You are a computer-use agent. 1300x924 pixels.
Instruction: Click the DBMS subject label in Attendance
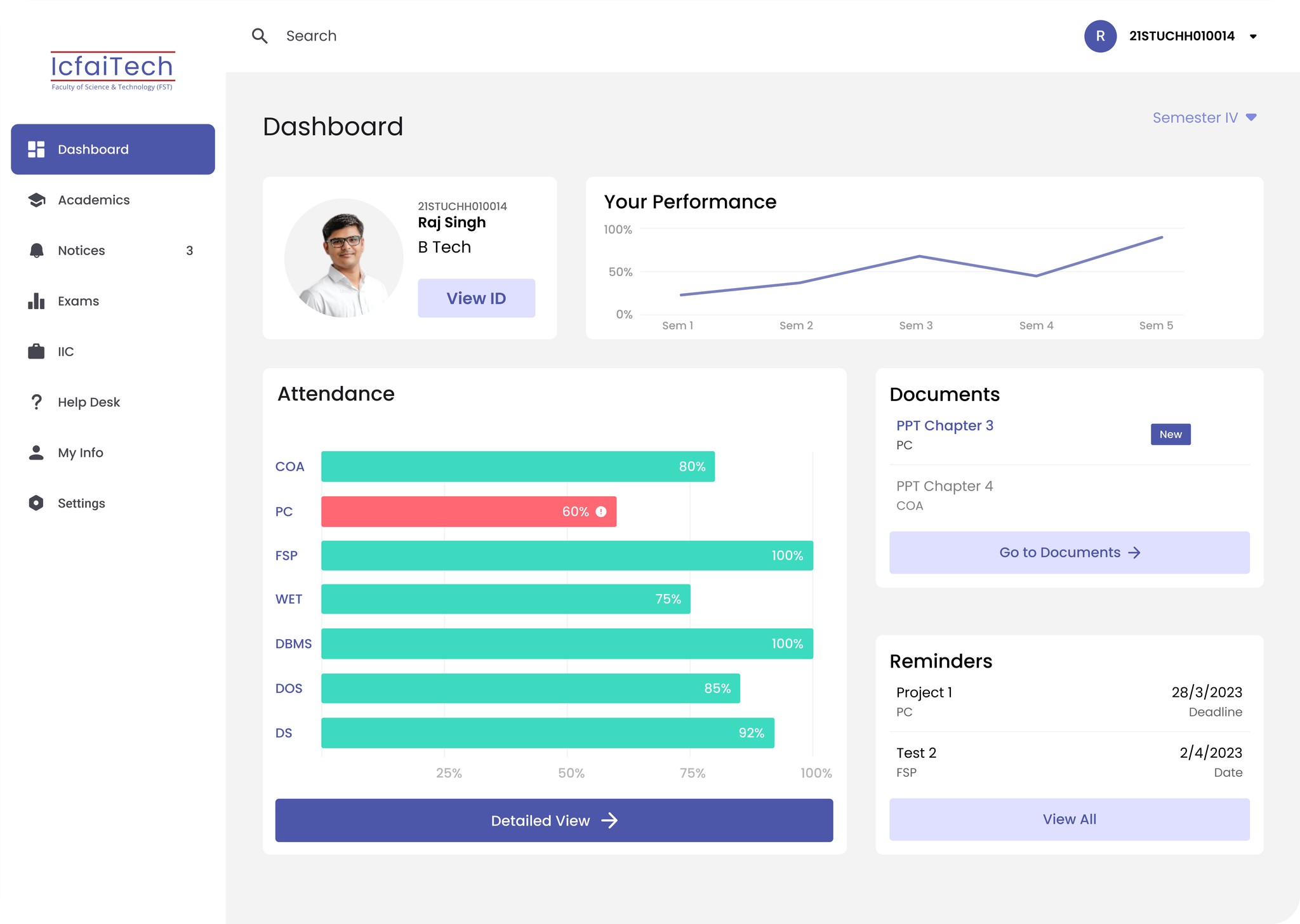pos(293,643)
